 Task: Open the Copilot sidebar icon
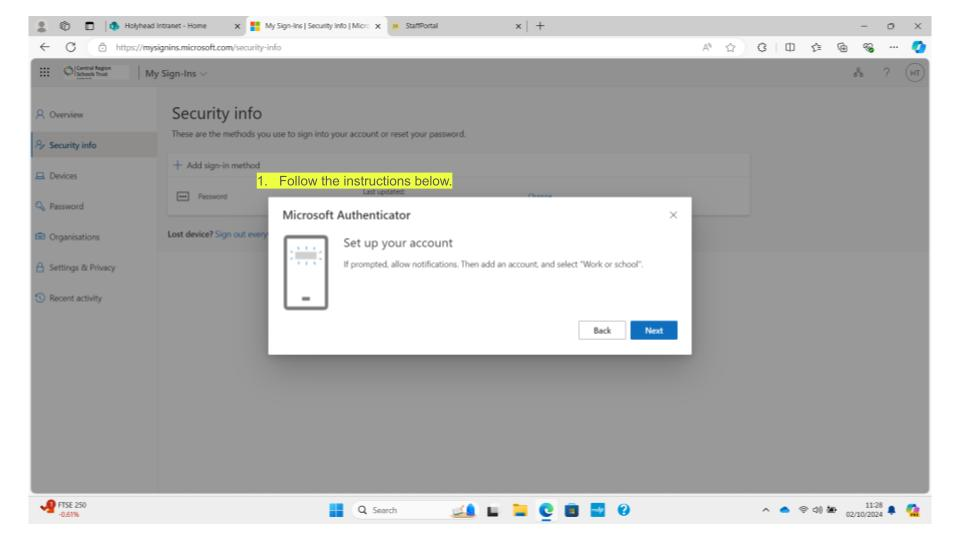pyautogui.click(x=918, y=47)
